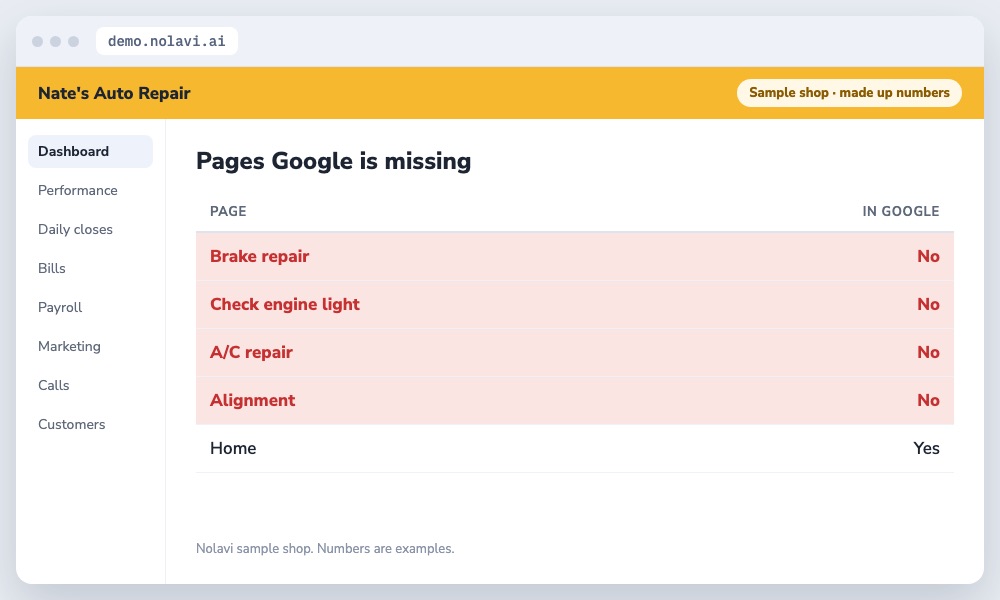This screenshot has height=600, width=1000.
Task: Click the Nolavi sample shop footer note
Action: pyautogui.click(x=325, y=548)
